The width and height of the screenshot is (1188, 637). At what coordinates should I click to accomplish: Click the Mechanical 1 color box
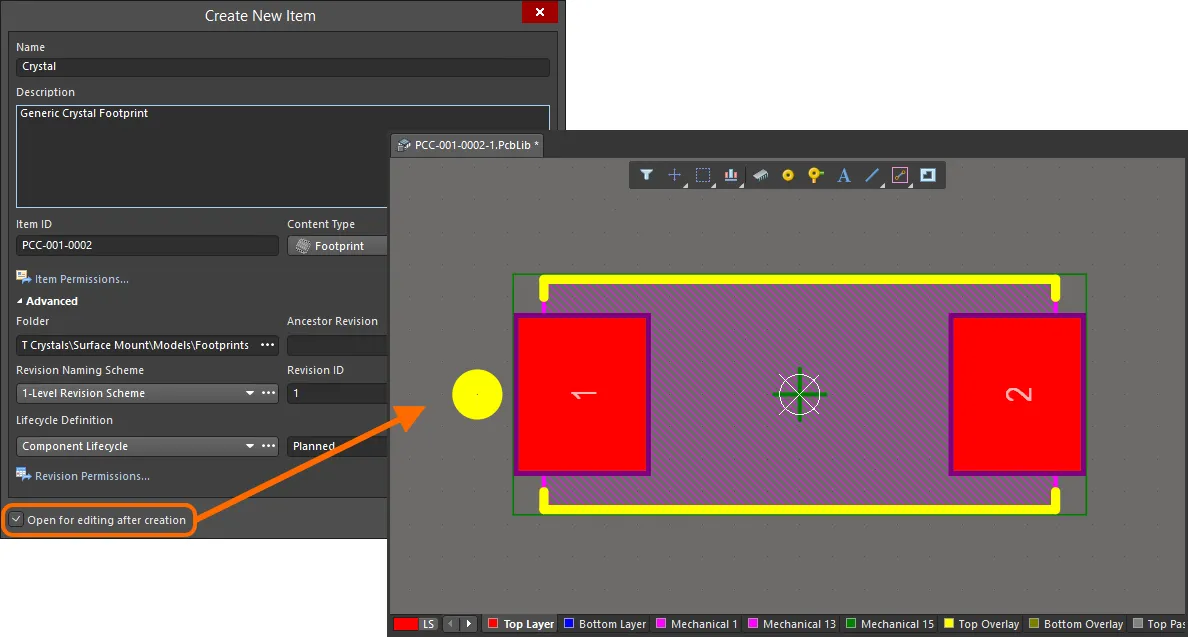coord(661,623)
